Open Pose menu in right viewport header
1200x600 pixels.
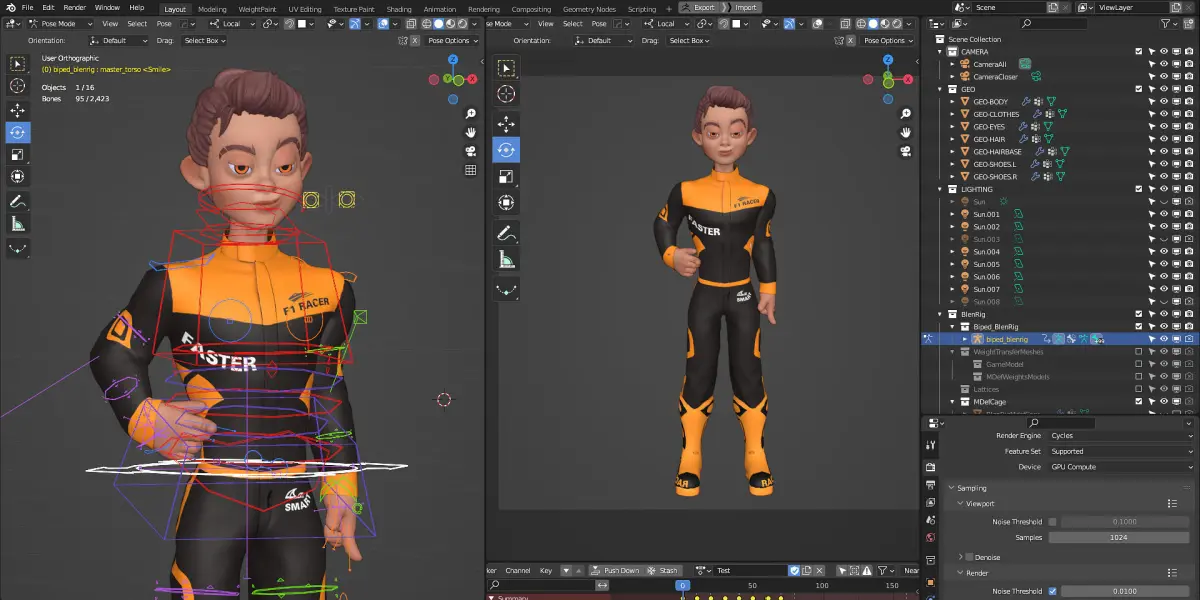tap(598, 23)
